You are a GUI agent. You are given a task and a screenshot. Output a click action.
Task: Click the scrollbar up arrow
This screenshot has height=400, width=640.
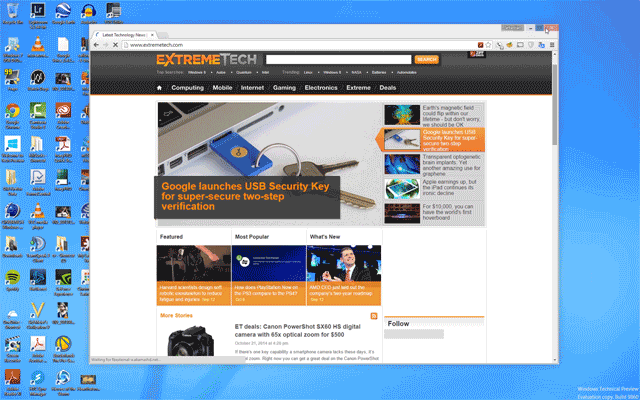pos(555,54)
